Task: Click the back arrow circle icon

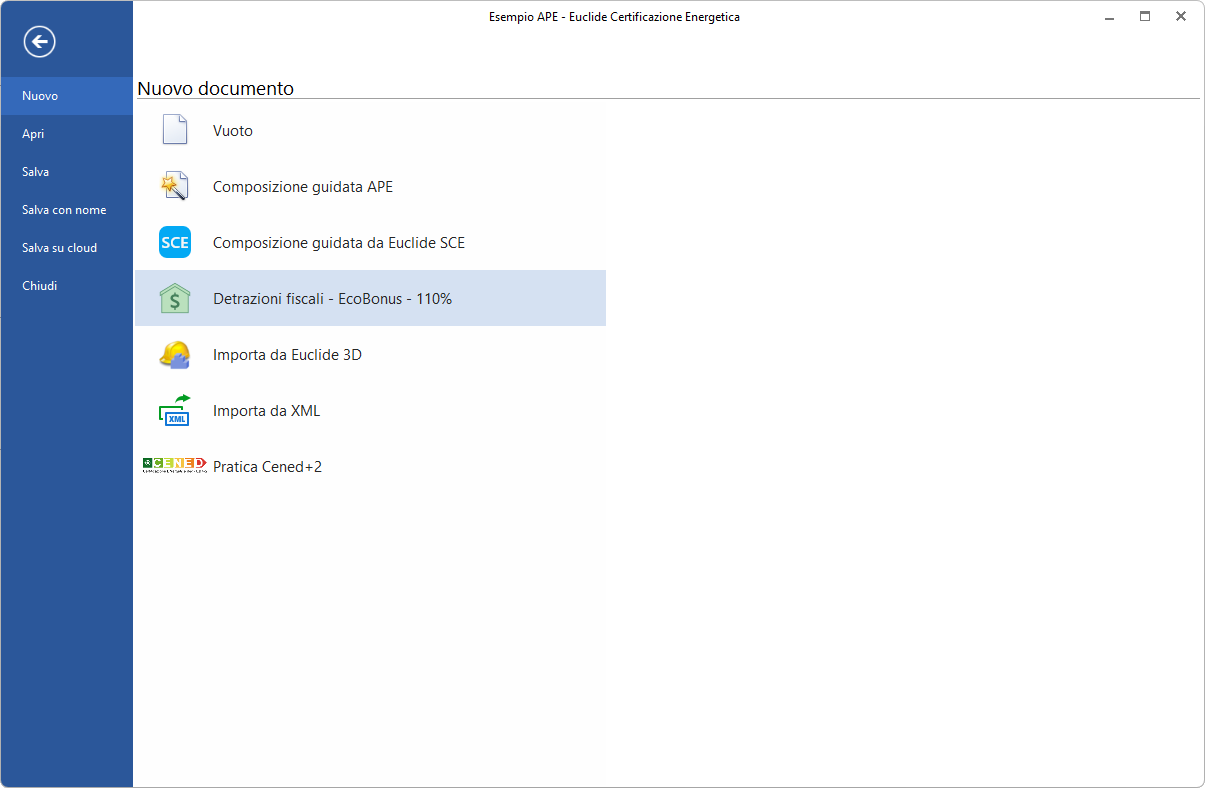Action: pos(40,41)
